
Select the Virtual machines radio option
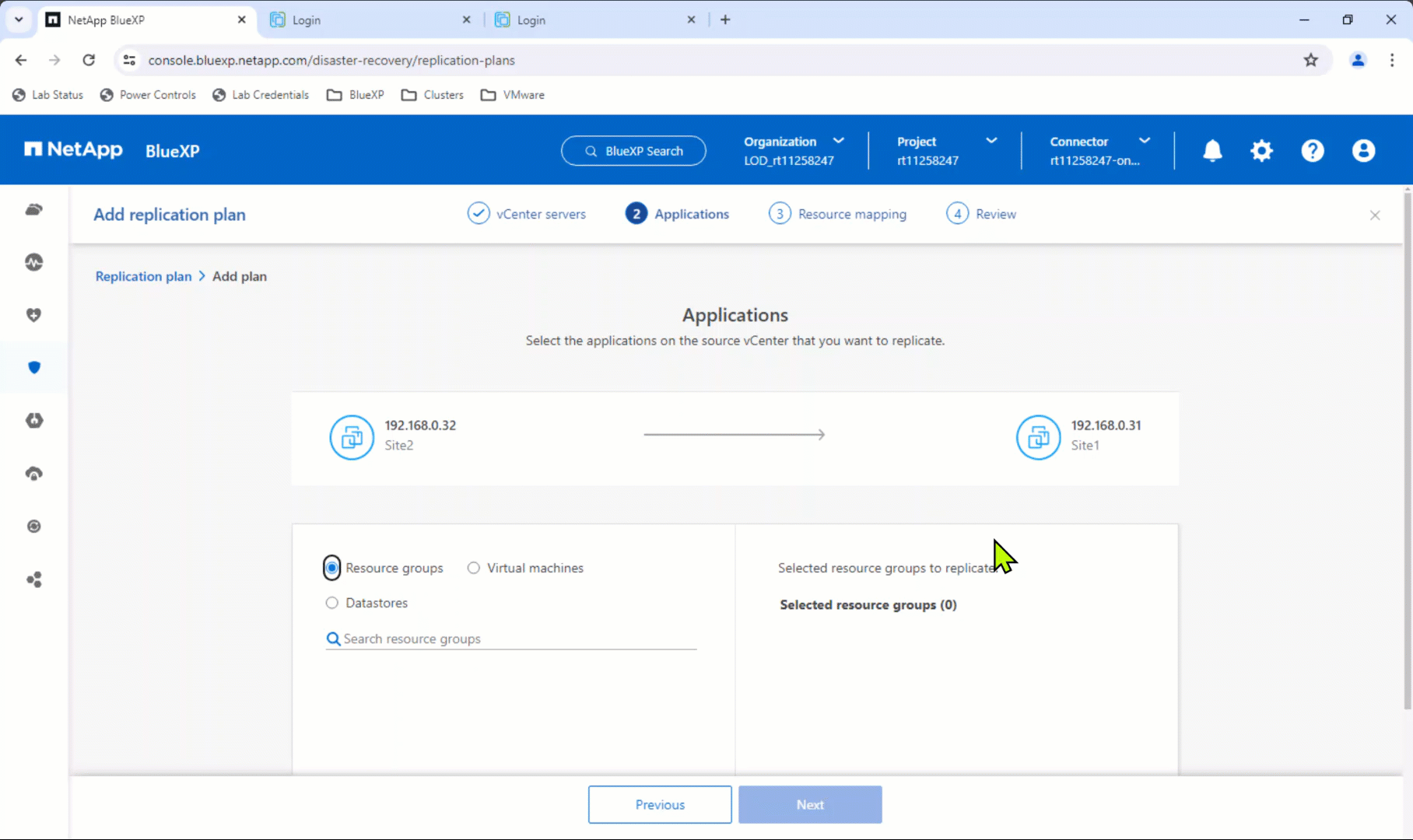[x=473, y=568]
